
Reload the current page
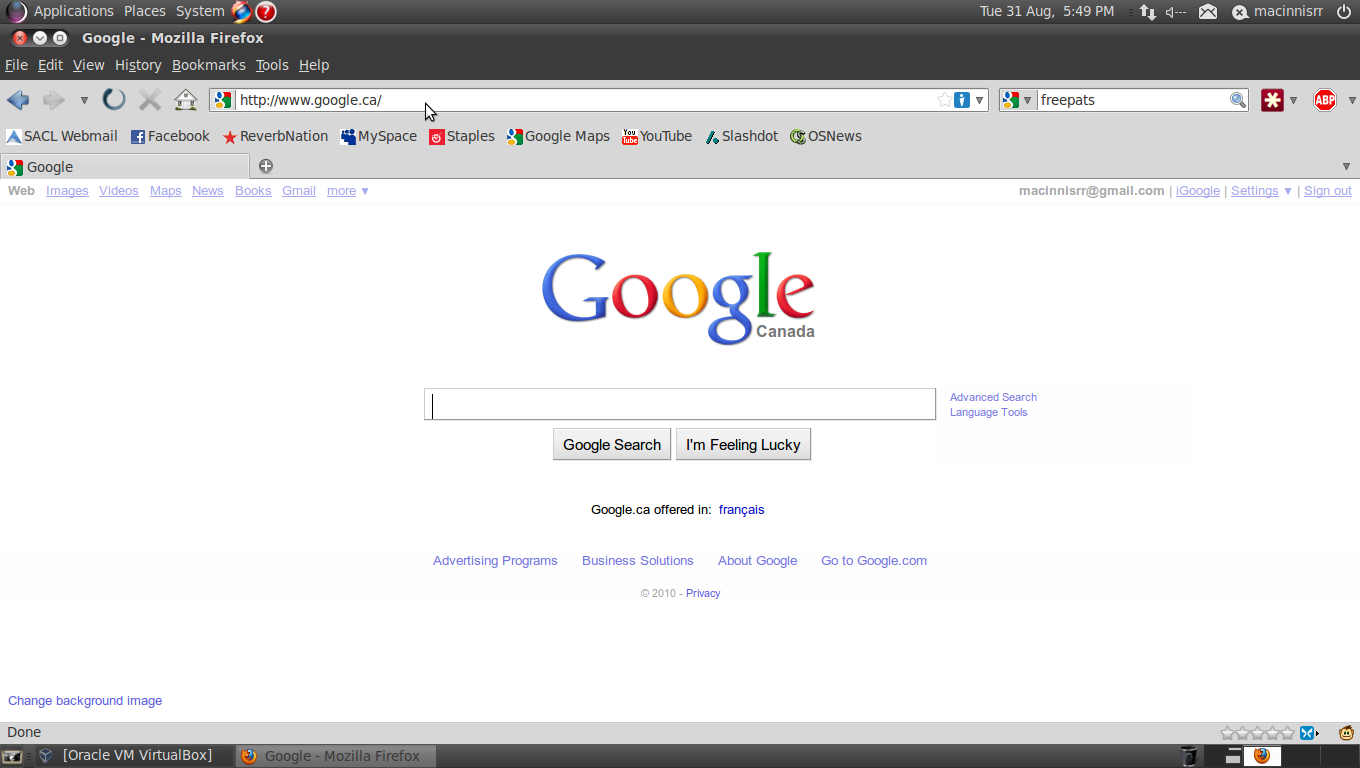tap(115, 99)
